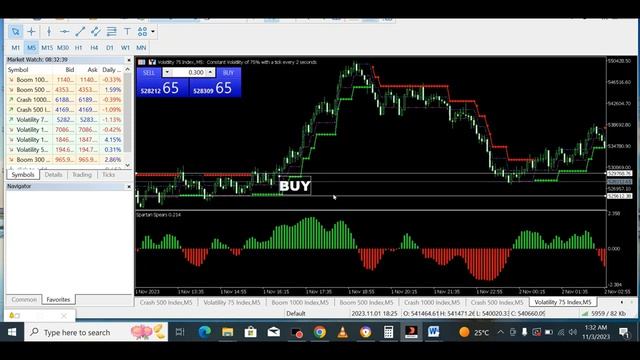This screenshot has height=360, width=640.
Task: Click the taskbar search box
Action: (96, 332)
